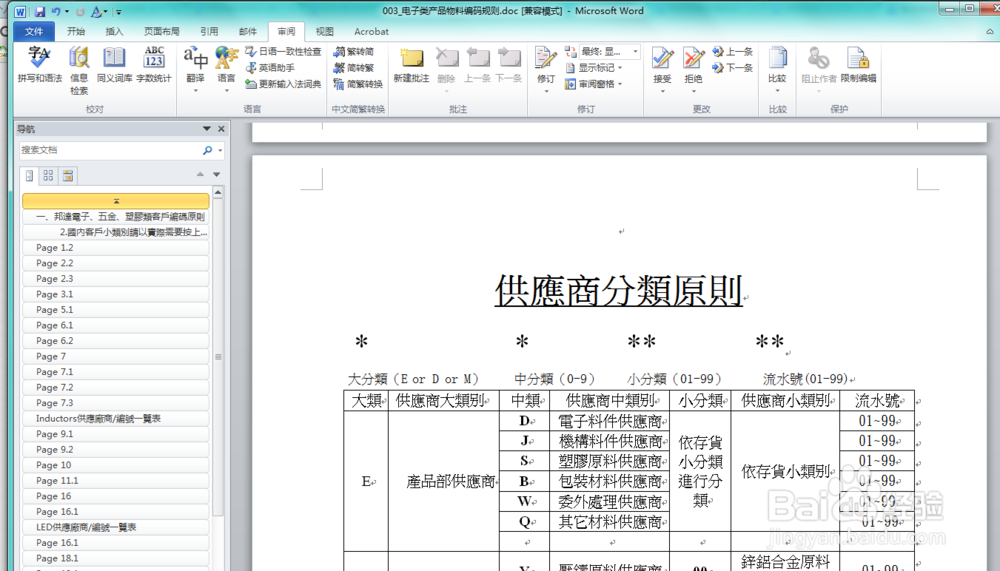The image size is (1000, 571).
Task: Click the document title 供應商分類原則
Action: pos(618,291)
